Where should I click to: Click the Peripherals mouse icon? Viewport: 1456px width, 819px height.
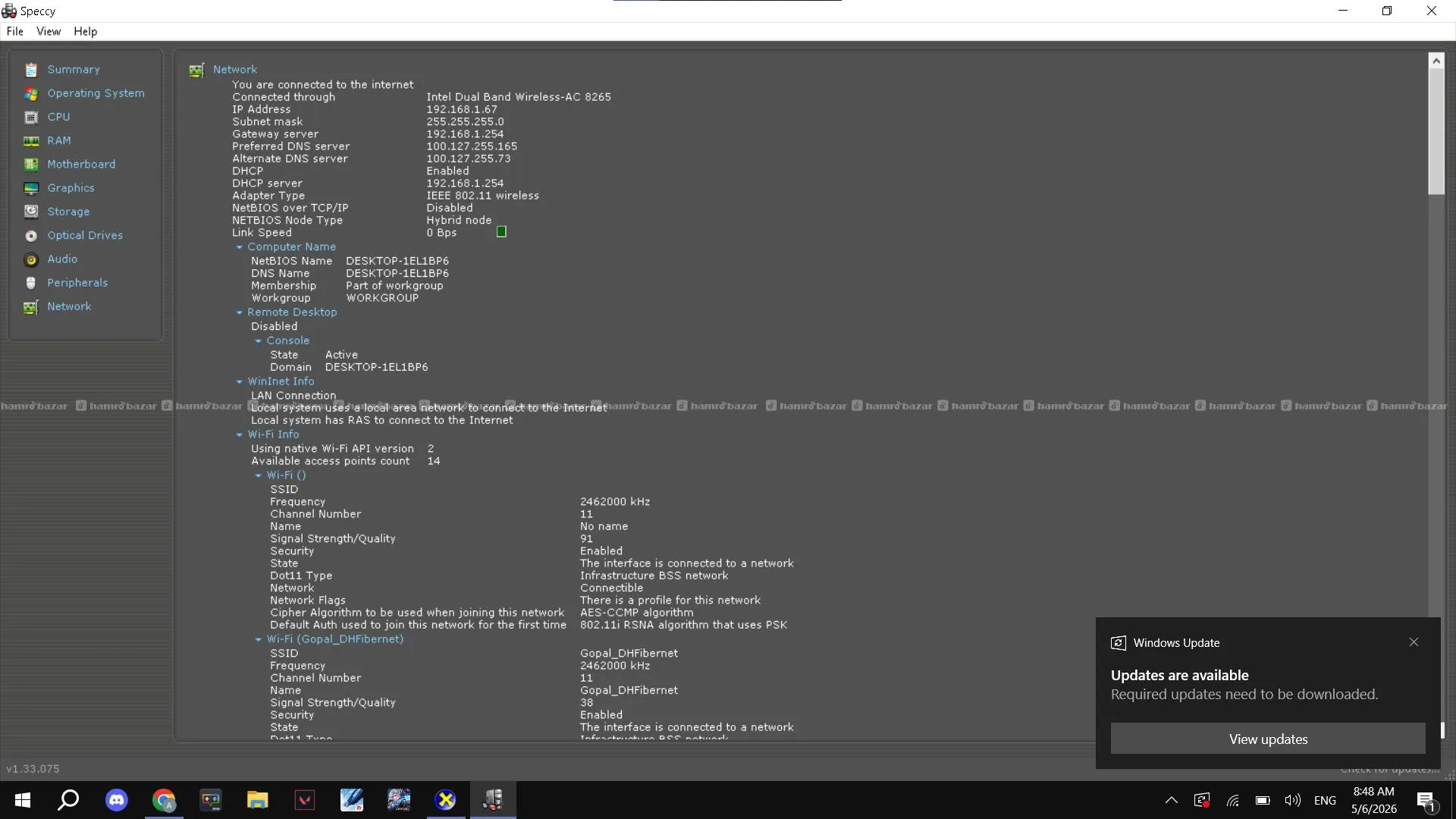tap(31, 283)
